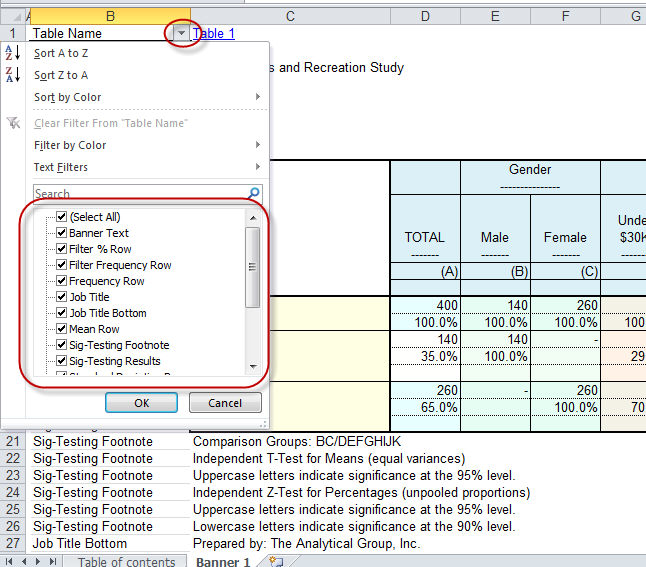Click the cell reading 'Comparison Groups: BC/DEFGHIJK'
646x567 pixels.
point(297,441)
